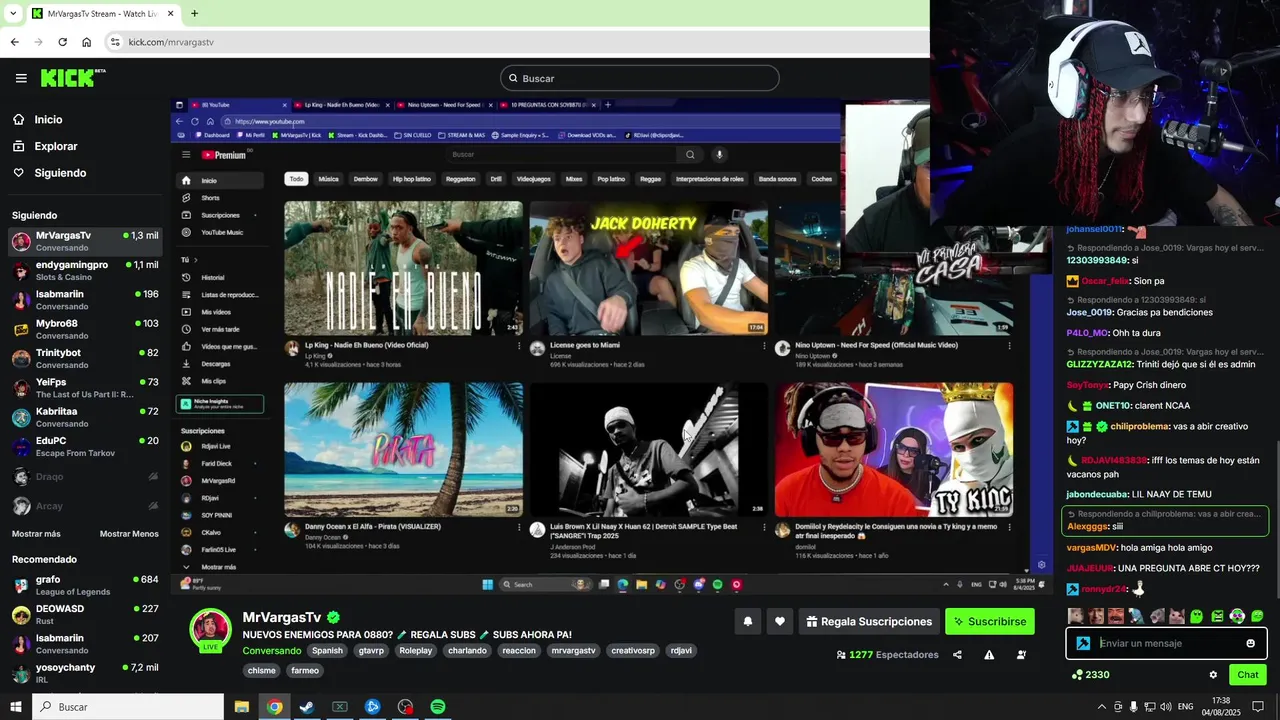1280x720 pixels.
Task: Open File Explorer from the taskbar
Action: 242,707
